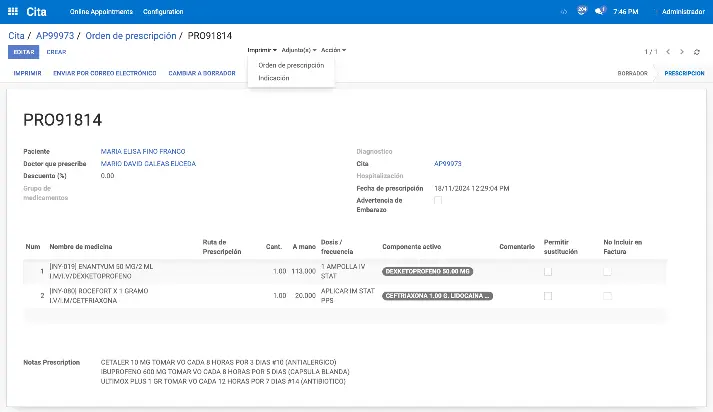The width and height of the screenshot is (713, 412).
Task: Select the BORRADOR status stage
Action: point(632,73)
